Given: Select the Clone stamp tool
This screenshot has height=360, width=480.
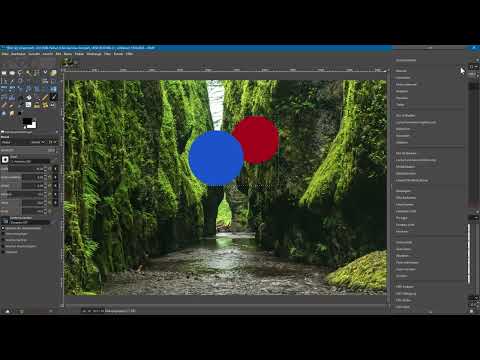Looking at the screenshot, I should (37, 105).
